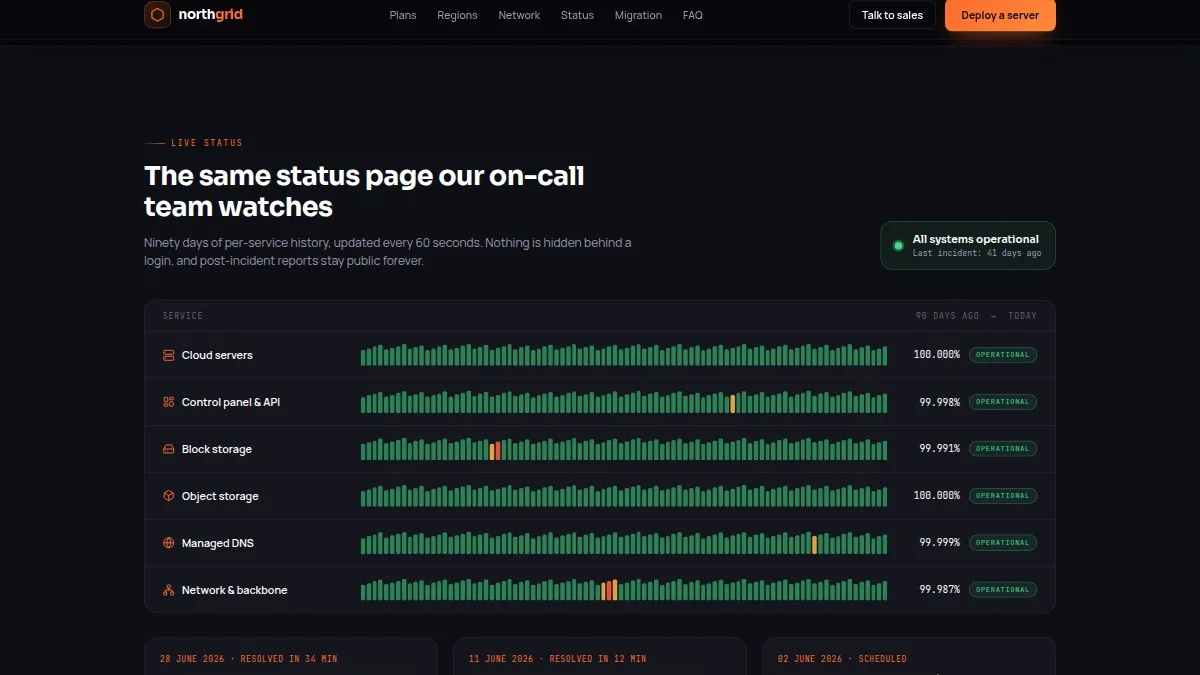1200x675 pixels.
Task: Click the Network & backbone OPERATIONAL badge
Action: click(1003, 590)
